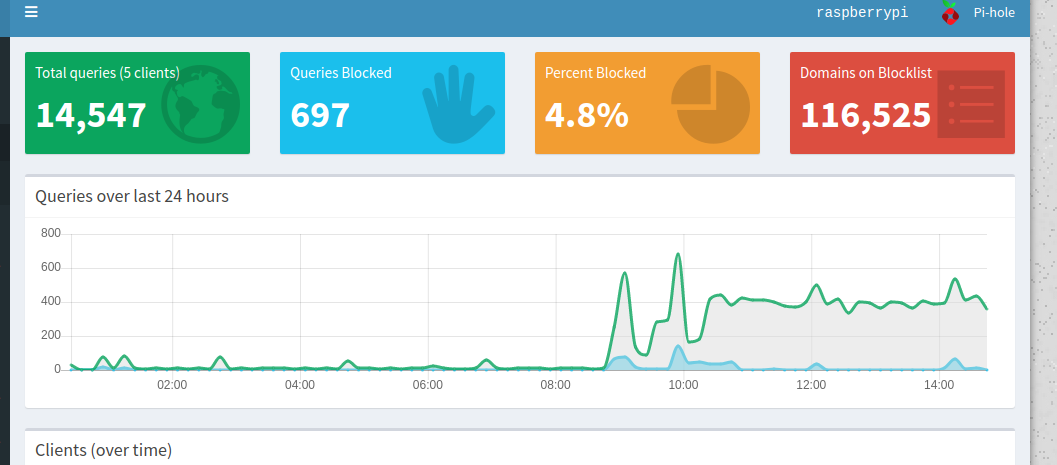This screenshot has width=1057, height=465.
Task: Open the Queries Blocked blue card
Action: click(392, 103)
